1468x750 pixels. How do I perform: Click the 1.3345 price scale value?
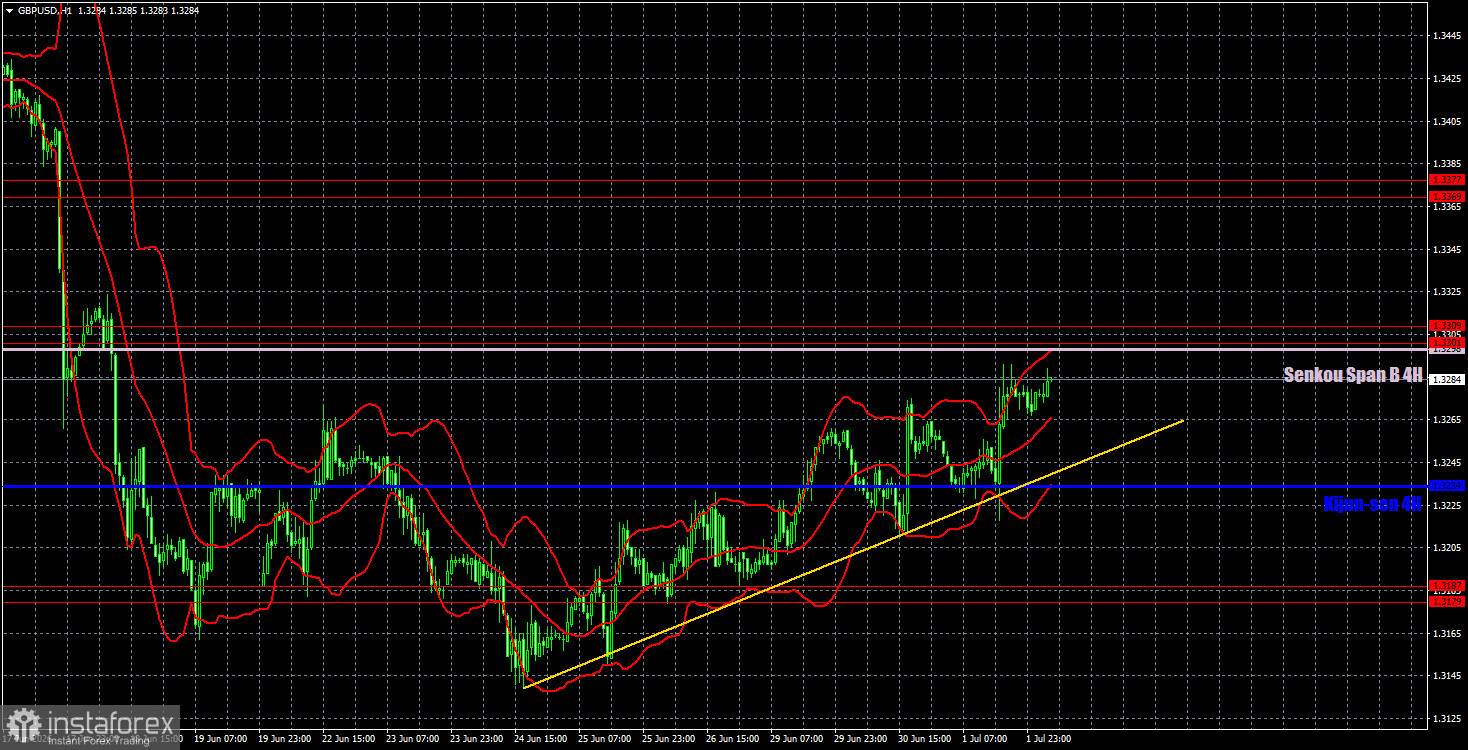click(x=1446, y=250)
